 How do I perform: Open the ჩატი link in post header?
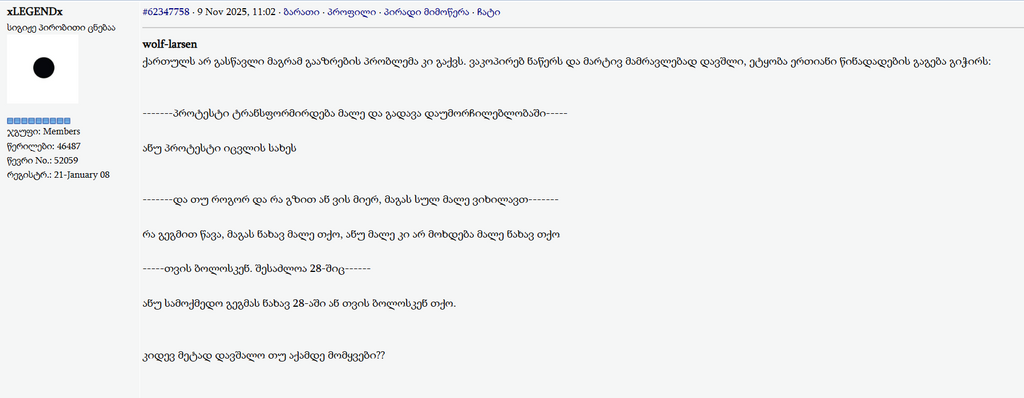click(489, 12)
